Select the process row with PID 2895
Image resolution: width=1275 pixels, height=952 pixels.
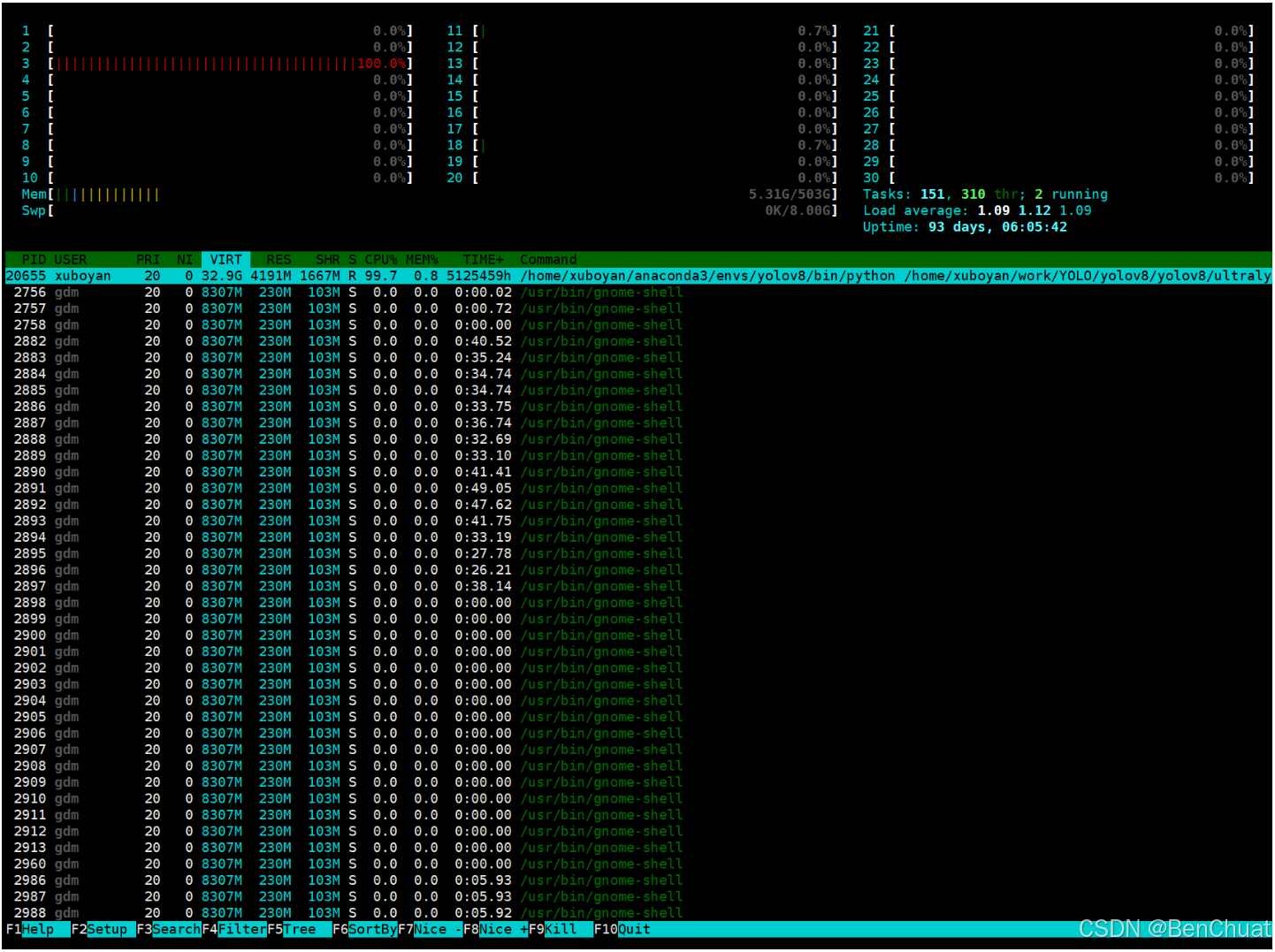coord(637,553)
